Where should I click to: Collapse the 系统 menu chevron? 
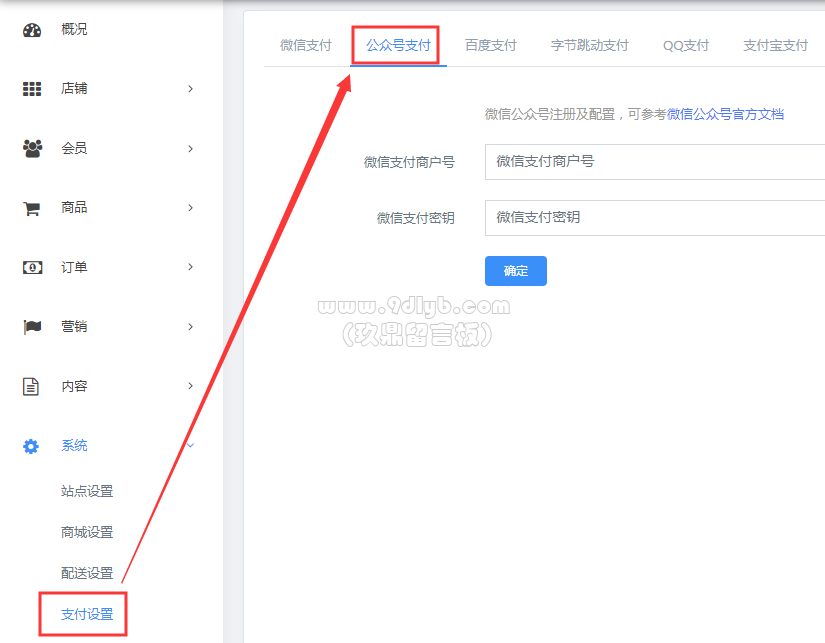tap(190, 446)
